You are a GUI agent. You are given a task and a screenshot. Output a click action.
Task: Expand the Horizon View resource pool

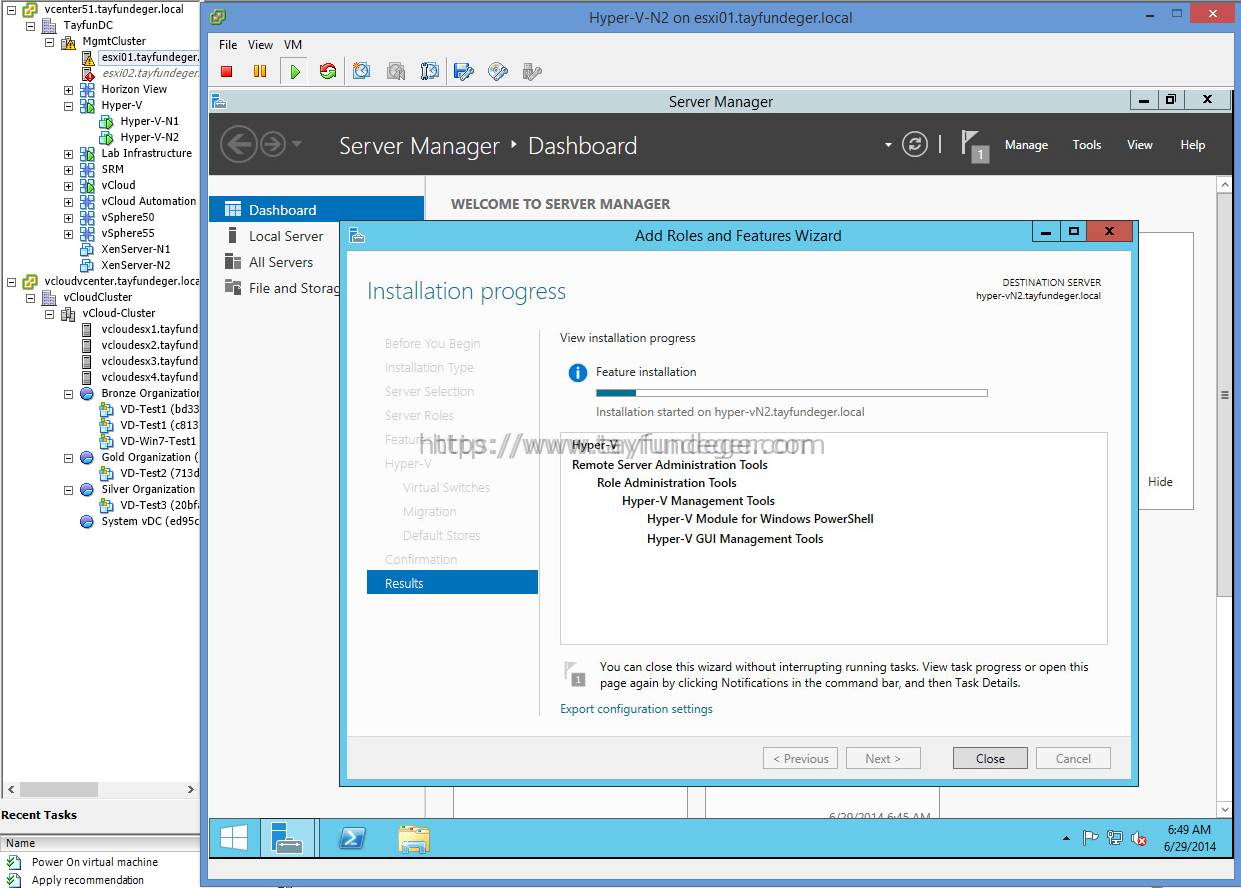click(68, 90)
